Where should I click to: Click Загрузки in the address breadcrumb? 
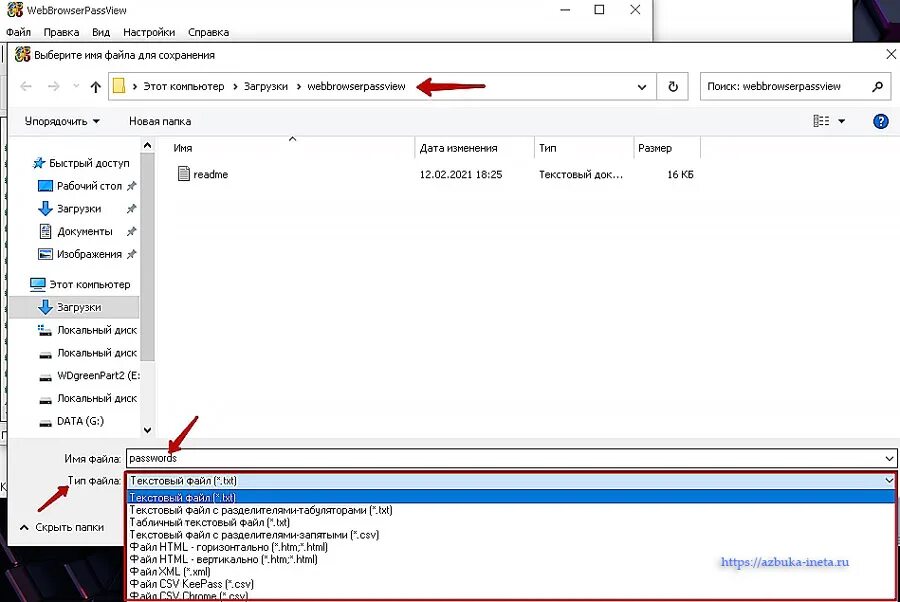pos(266,87)
